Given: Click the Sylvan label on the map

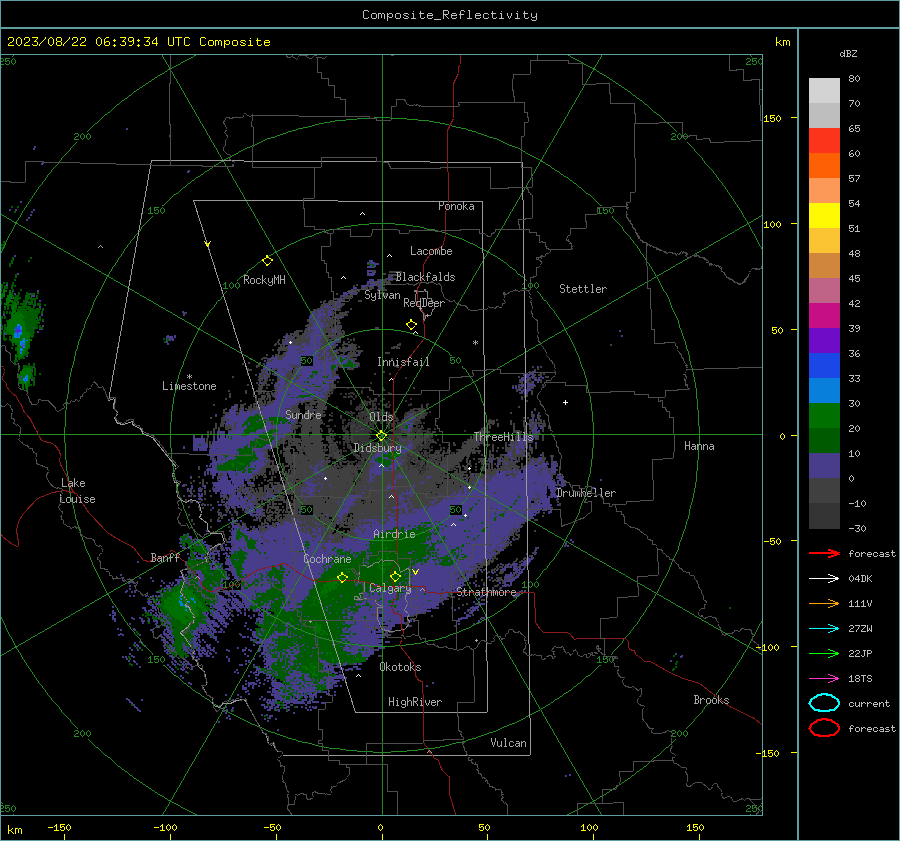Looking at the screenshot, I should [382, 295].
